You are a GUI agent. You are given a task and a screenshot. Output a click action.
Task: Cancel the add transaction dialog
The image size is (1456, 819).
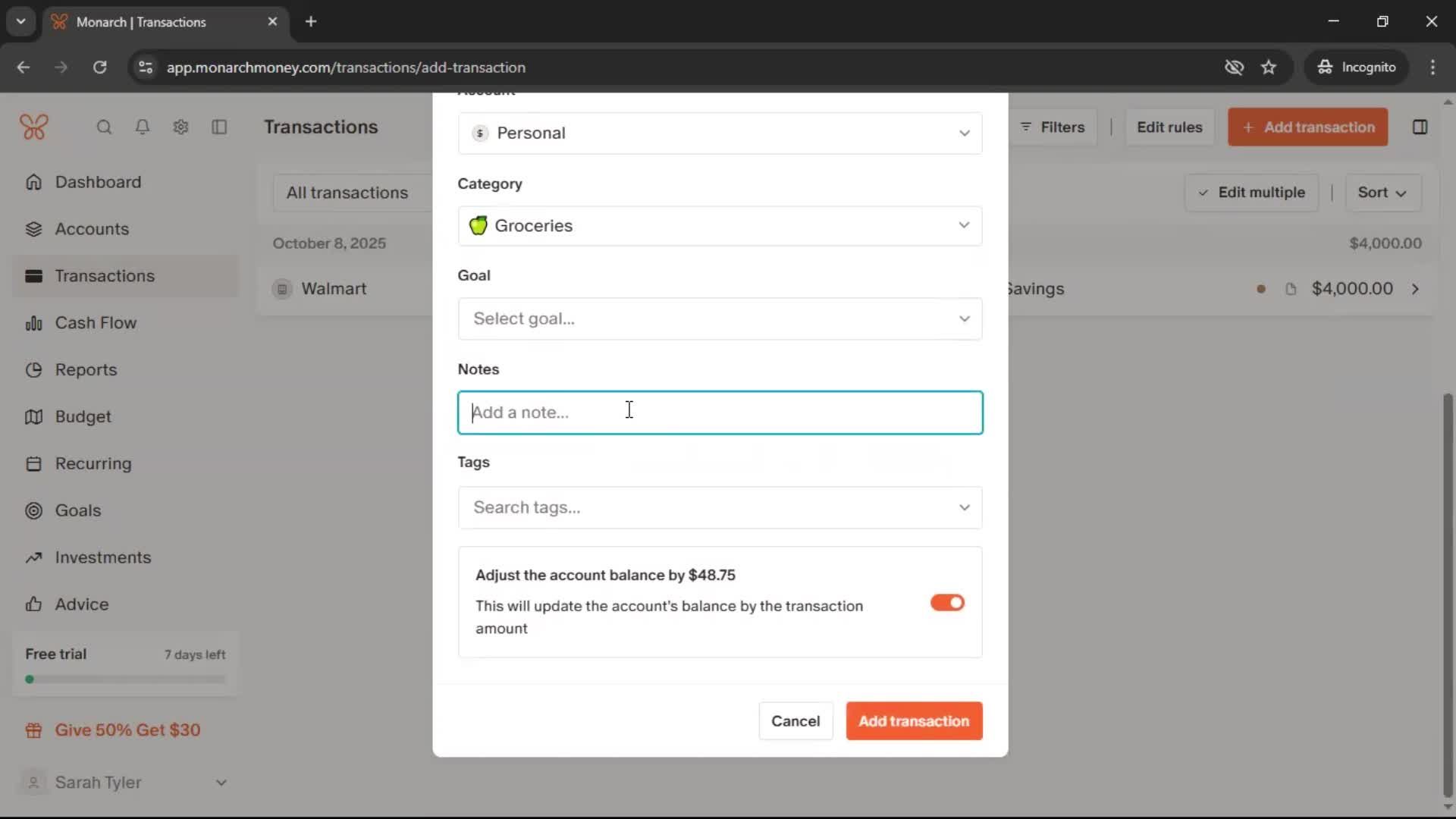(795, 721)
